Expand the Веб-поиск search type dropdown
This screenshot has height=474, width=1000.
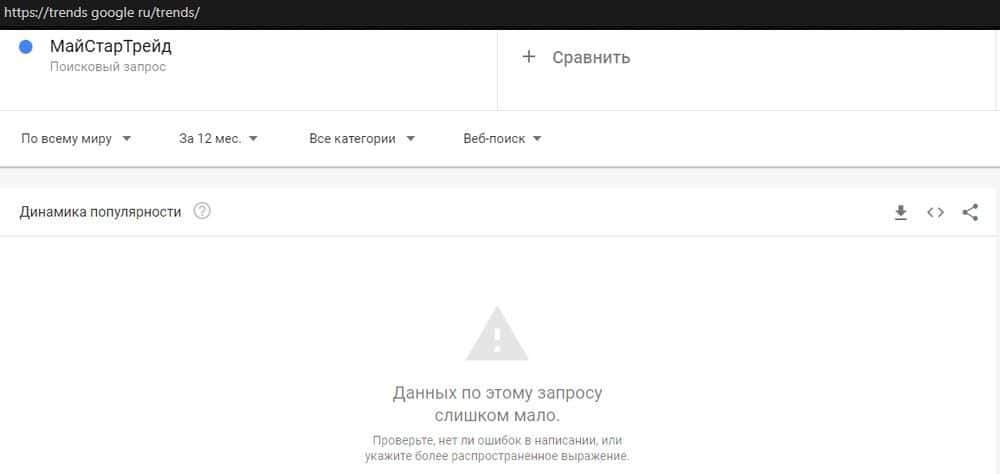(x=502, y=138)
